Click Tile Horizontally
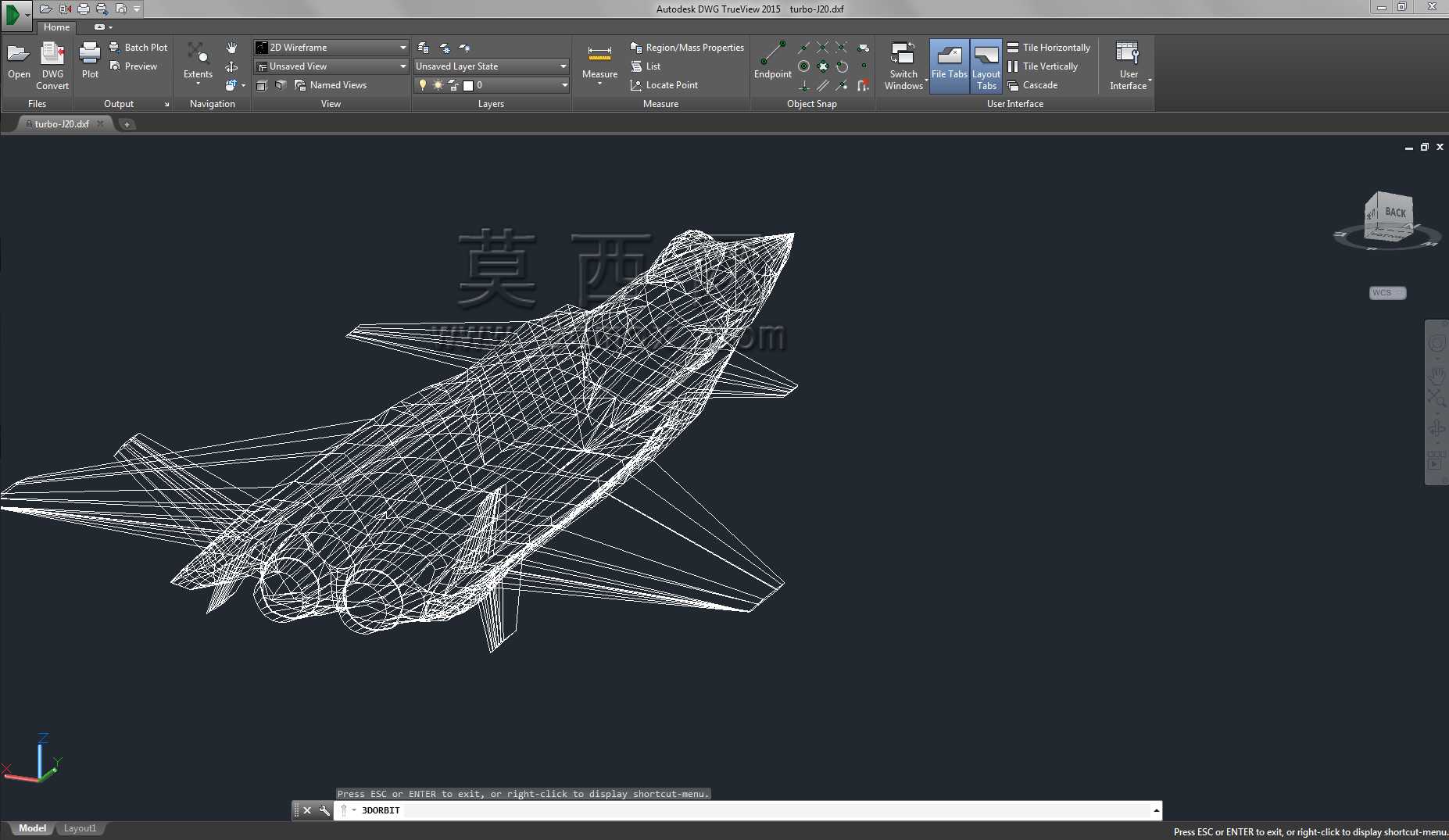The height and width of the screenshot is (840, 1449). 1048,48
